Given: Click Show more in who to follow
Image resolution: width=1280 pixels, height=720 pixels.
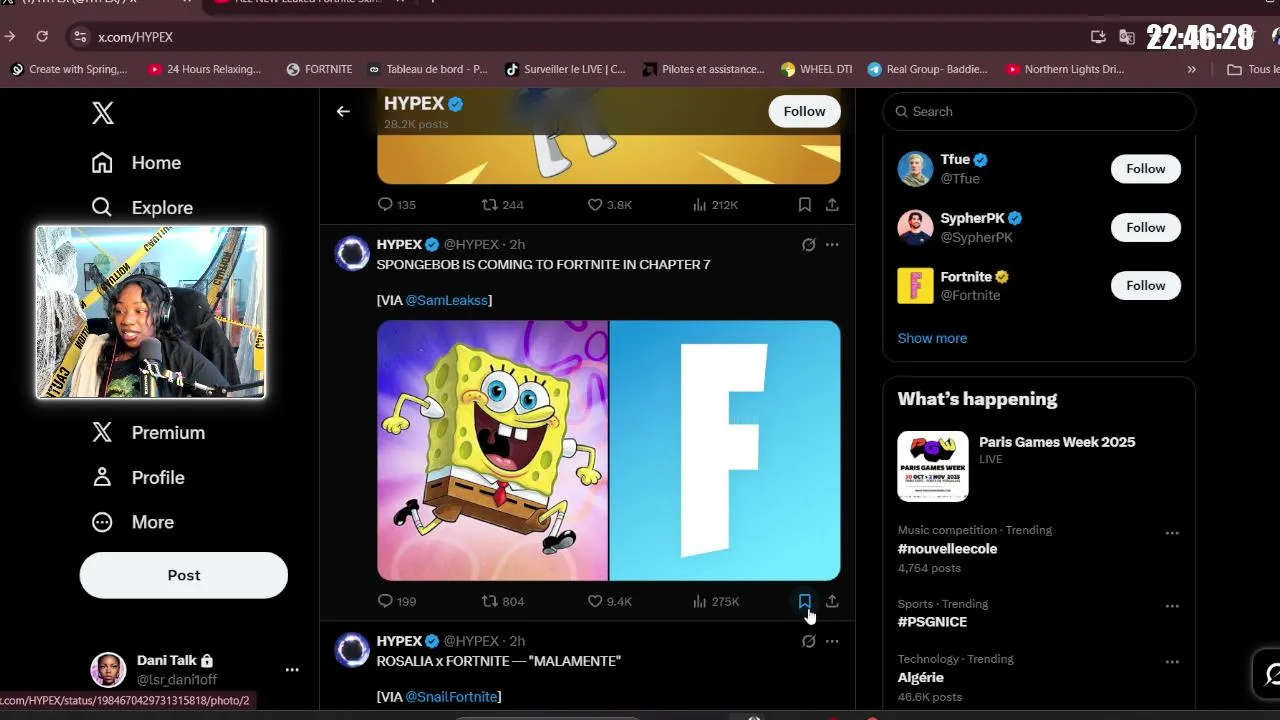Looking at the screenshot, I should [x=932, y=338].
